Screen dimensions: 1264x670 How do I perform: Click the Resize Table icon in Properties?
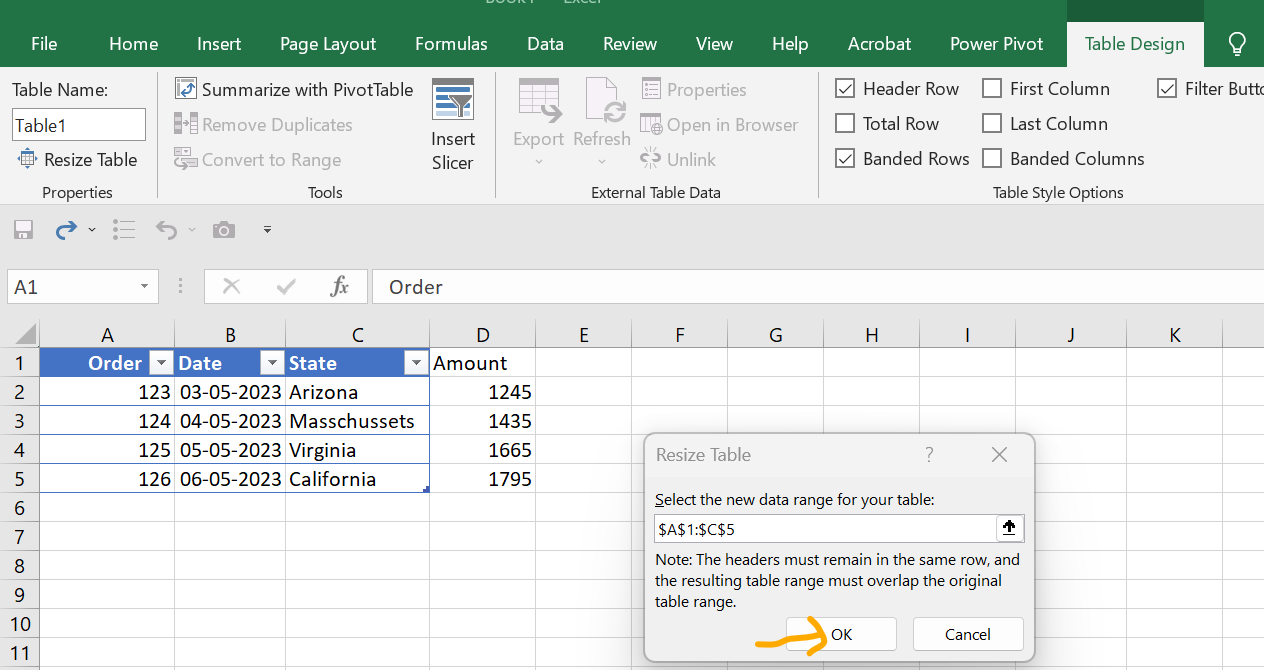coord(27,159)
